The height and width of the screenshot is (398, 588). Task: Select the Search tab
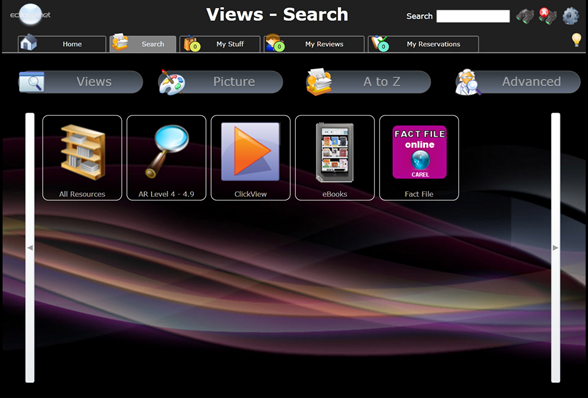click(x=143, y=44)
